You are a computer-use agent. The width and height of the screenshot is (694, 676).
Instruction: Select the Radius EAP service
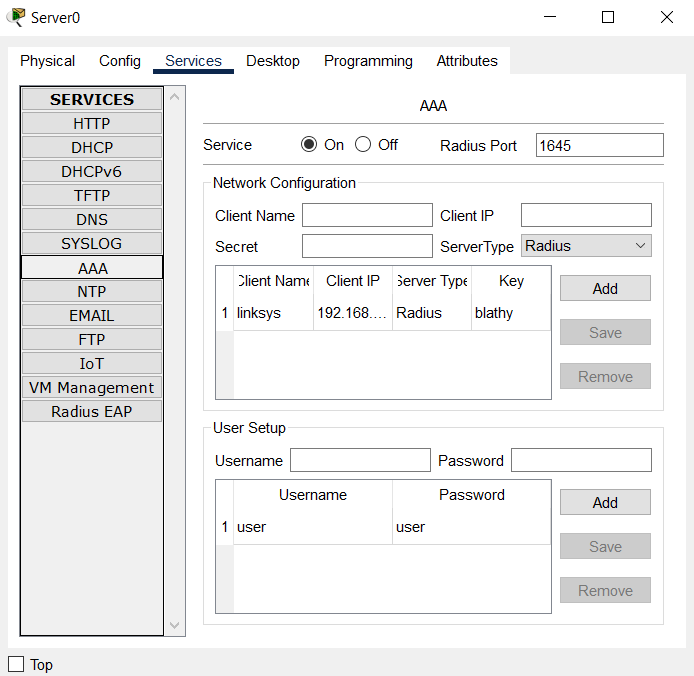pyautogui.click(x=92, y=412)
